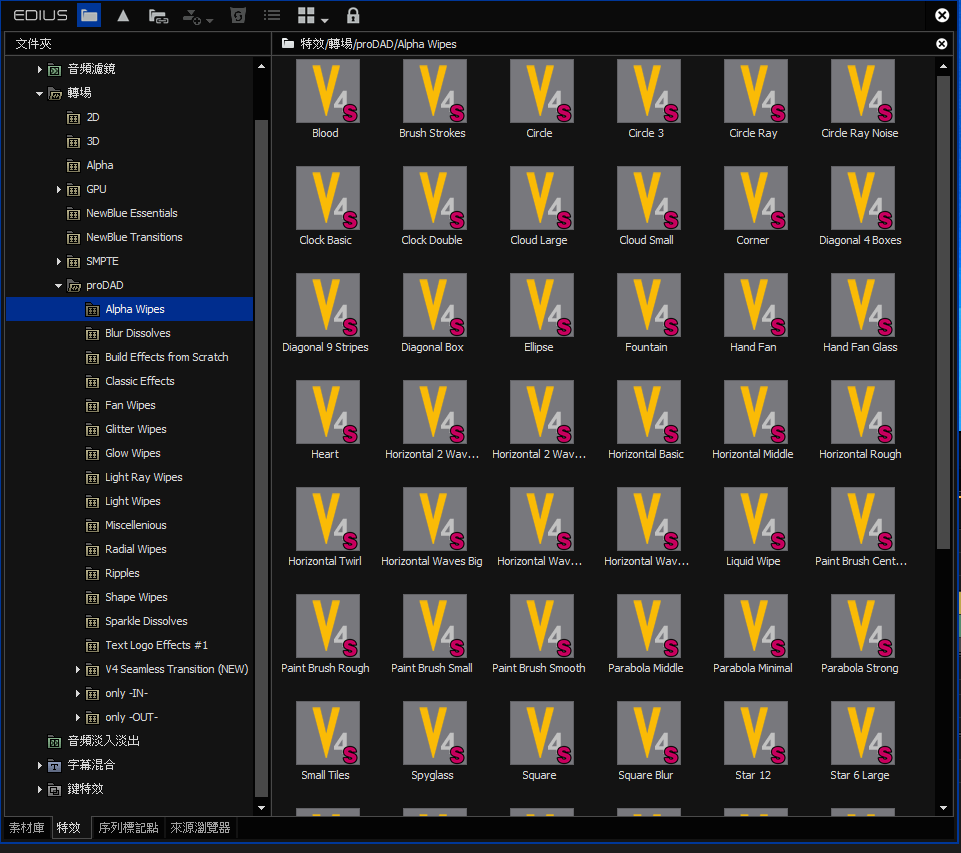Expand the SMPTE folder

pyautogui.click(x=58, y=262)
